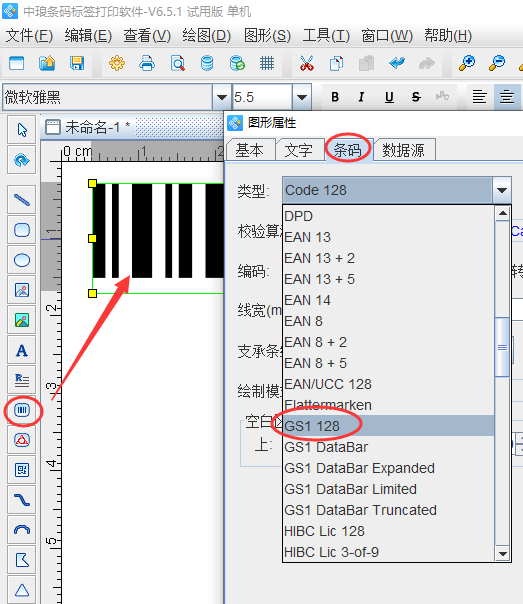Select the barcode drawing tool
523x604 pixels.
tap(22, 410)
